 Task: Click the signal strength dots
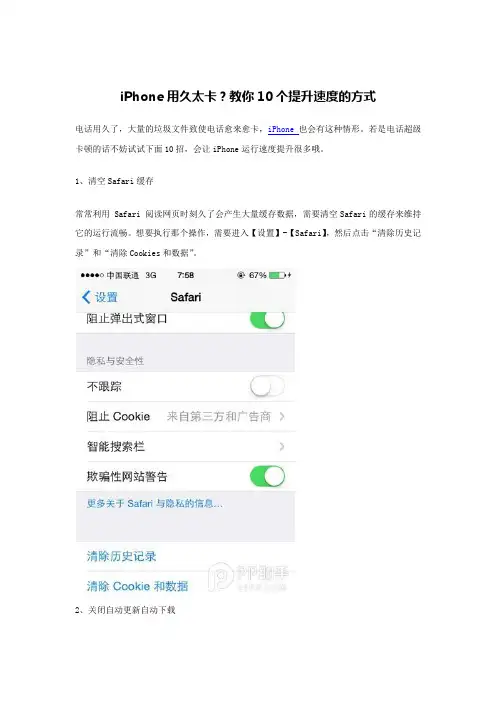(x=92, y=275)
